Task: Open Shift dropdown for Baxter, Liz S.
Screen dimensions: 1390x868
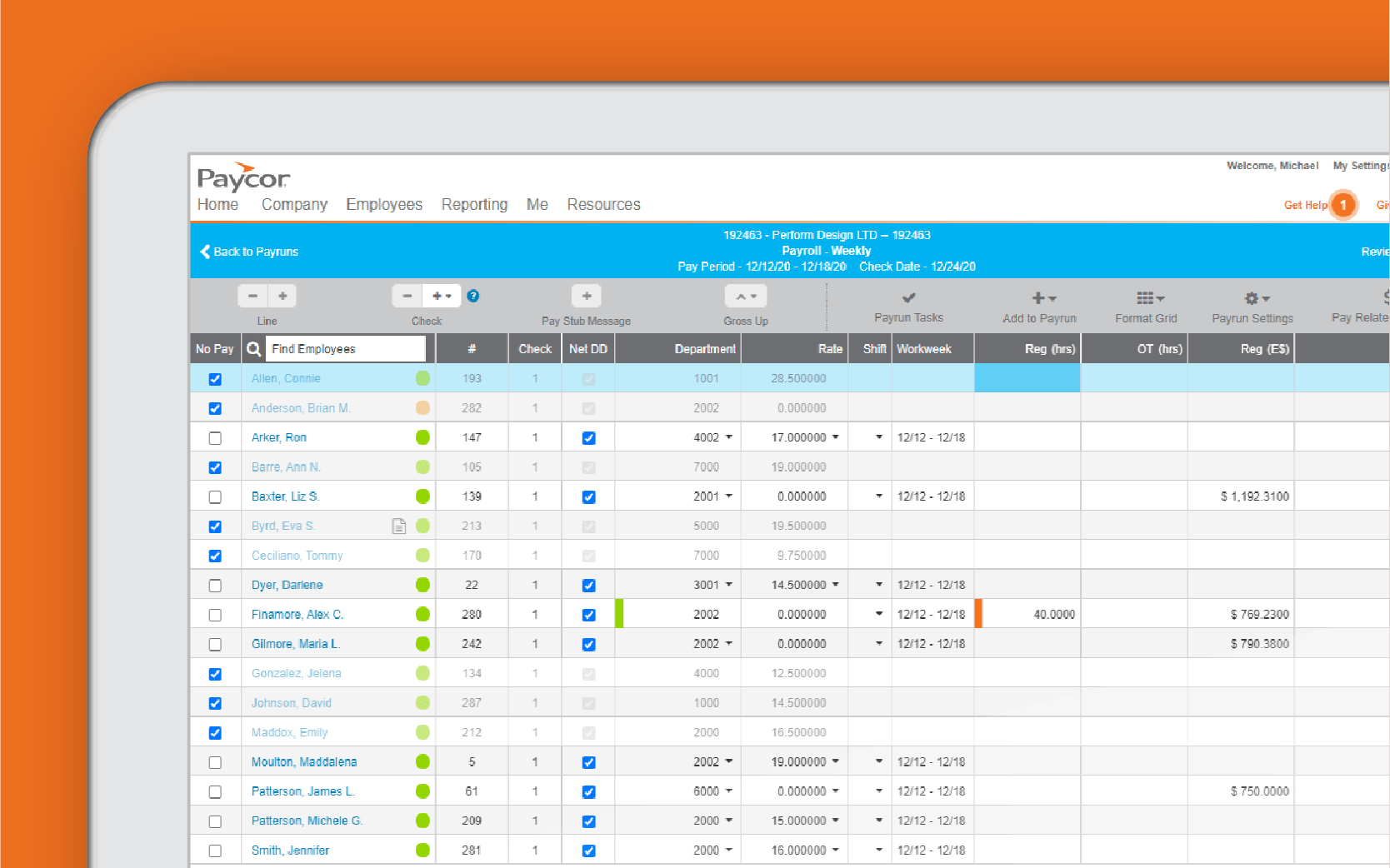Action: [878, 496]
